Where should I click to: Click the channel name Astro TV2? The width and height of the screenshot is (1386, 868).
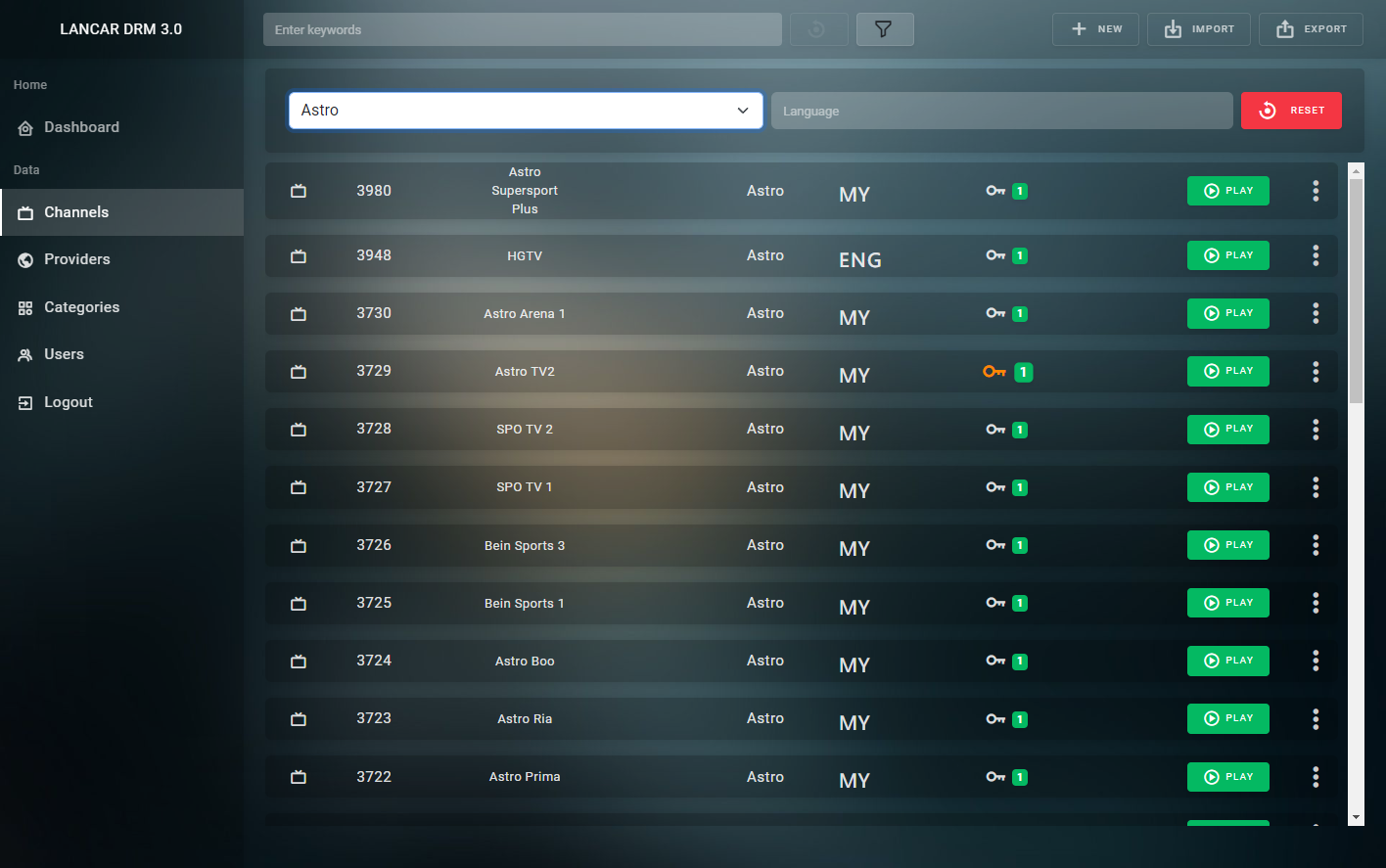point(525,372)
